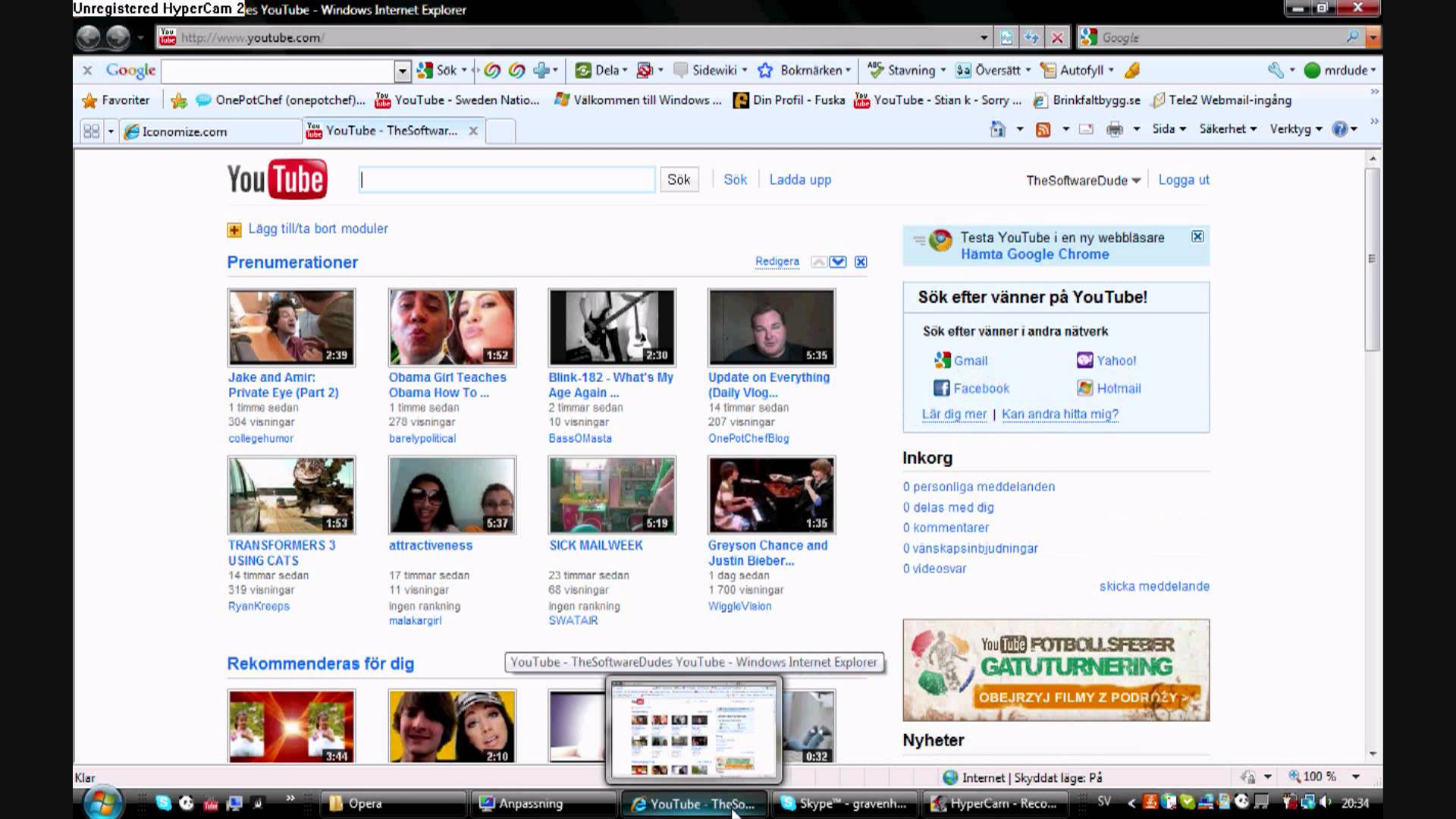Image resolution: width=1456 pixels, height=819 pixels.
Task: Click the Google search box magnifier icon
Action: pyautogui.click(x=1352, y=36)
